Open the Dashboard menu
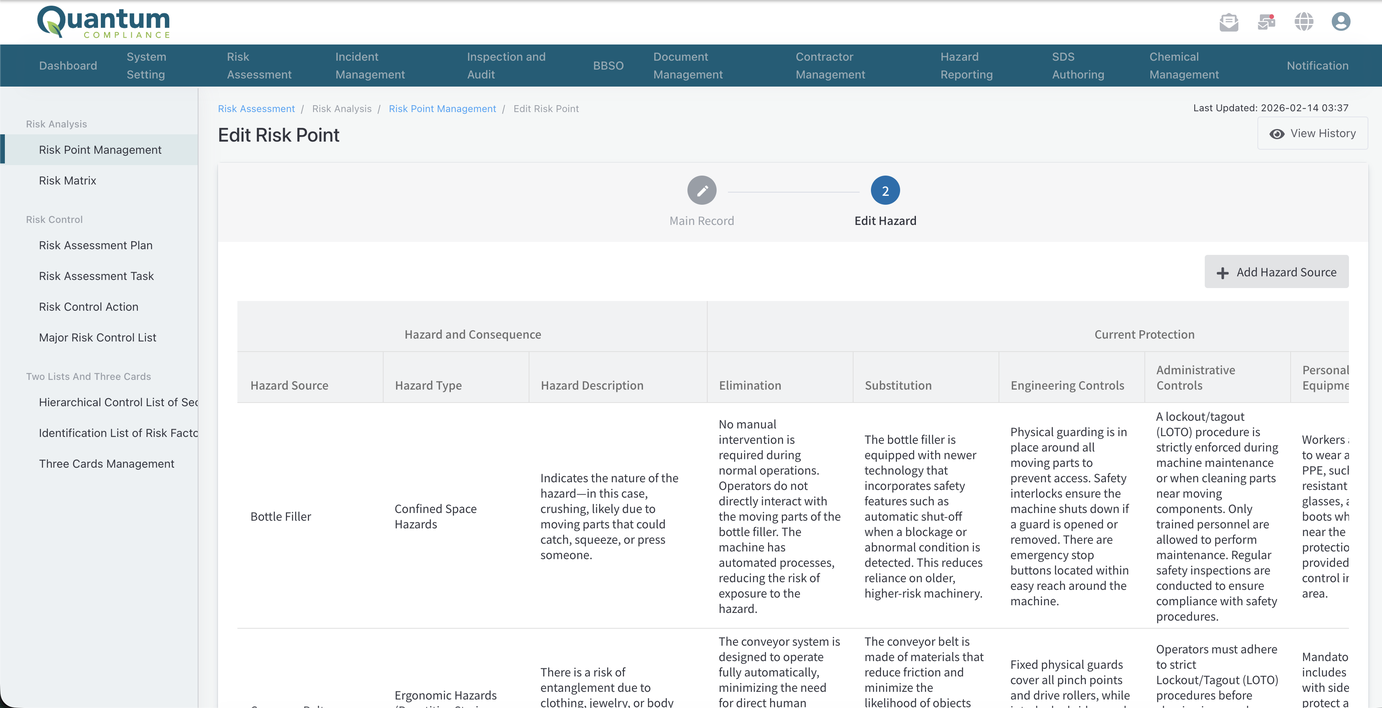 [68, 66]
